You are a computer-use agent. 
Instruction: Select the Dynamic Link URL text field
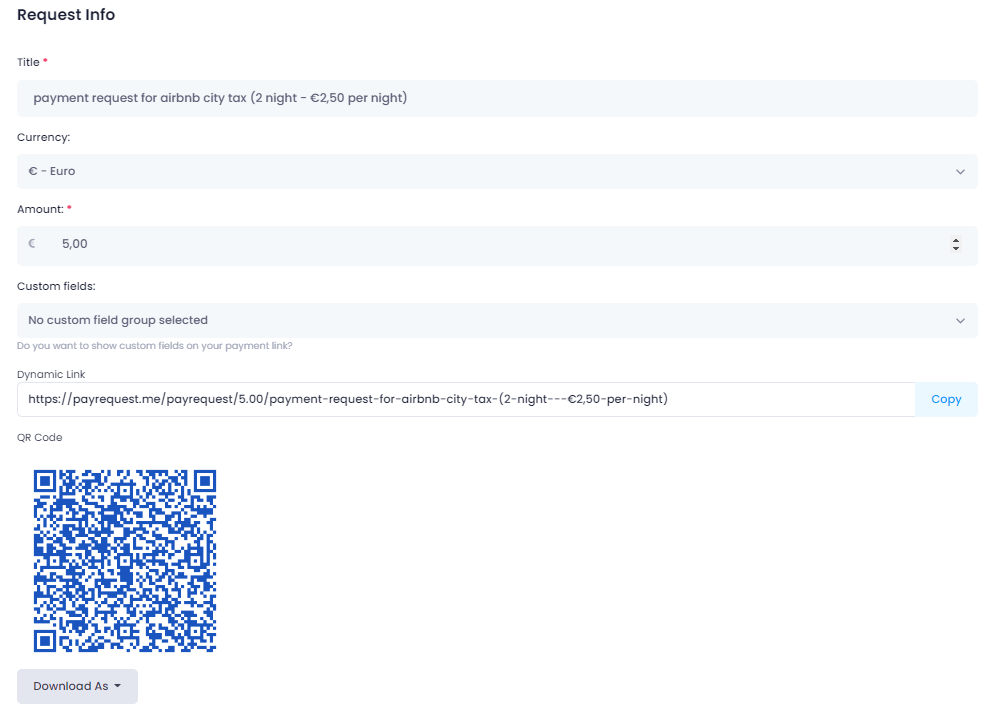pyautogui.click(x=466, y=399)
